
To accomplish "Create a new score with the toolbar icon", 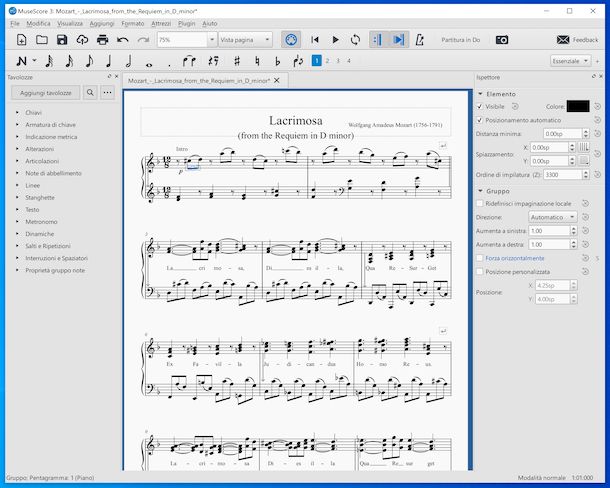I will click(22, 40).
